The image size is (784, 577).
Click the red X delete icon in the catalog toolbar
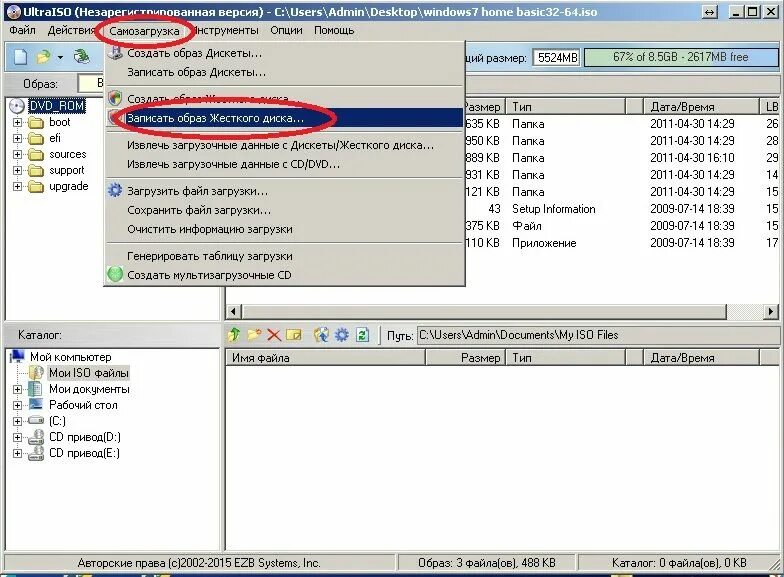coord(274,334)
